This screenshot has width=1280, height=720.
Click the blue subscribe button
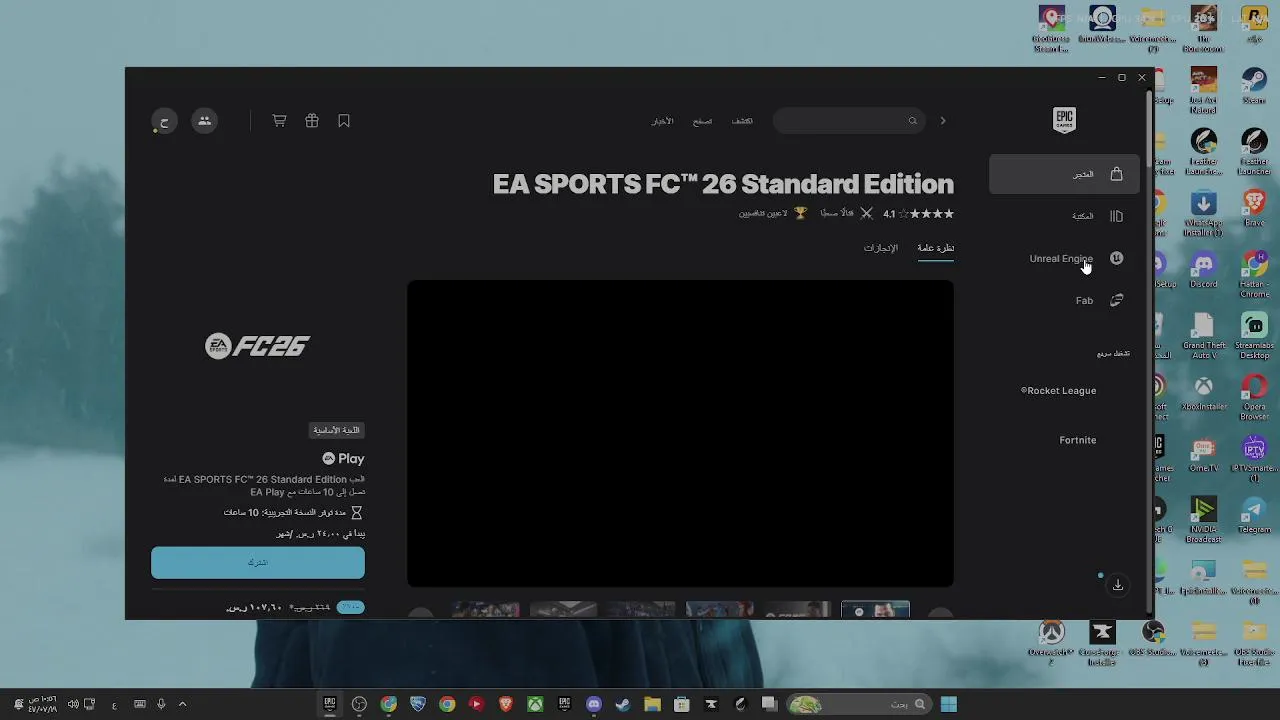click(258, 563)
